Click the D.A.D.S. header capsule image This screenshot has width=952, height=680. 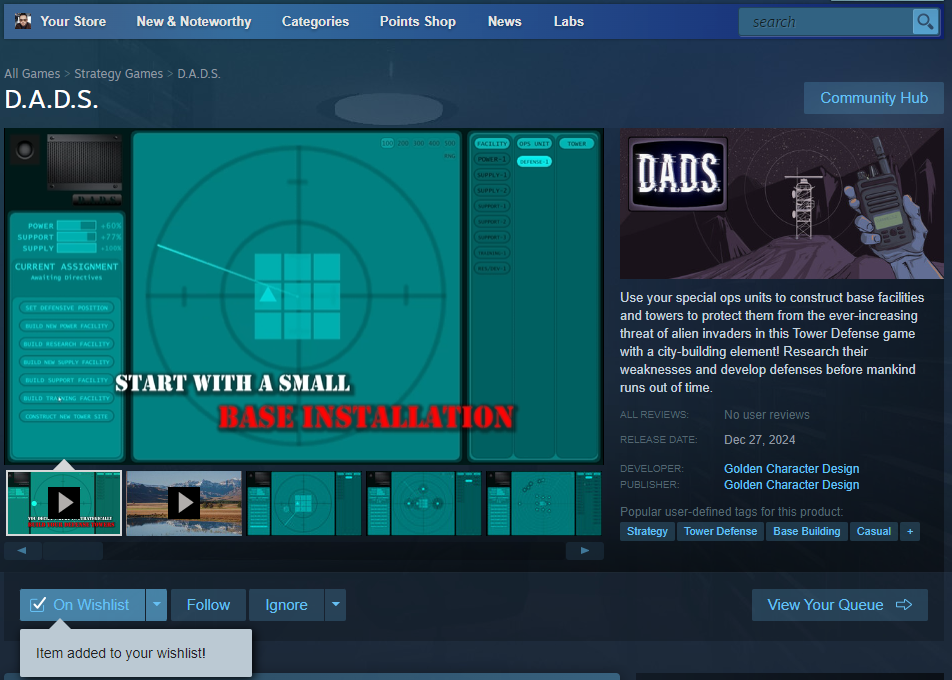[781, 203]
